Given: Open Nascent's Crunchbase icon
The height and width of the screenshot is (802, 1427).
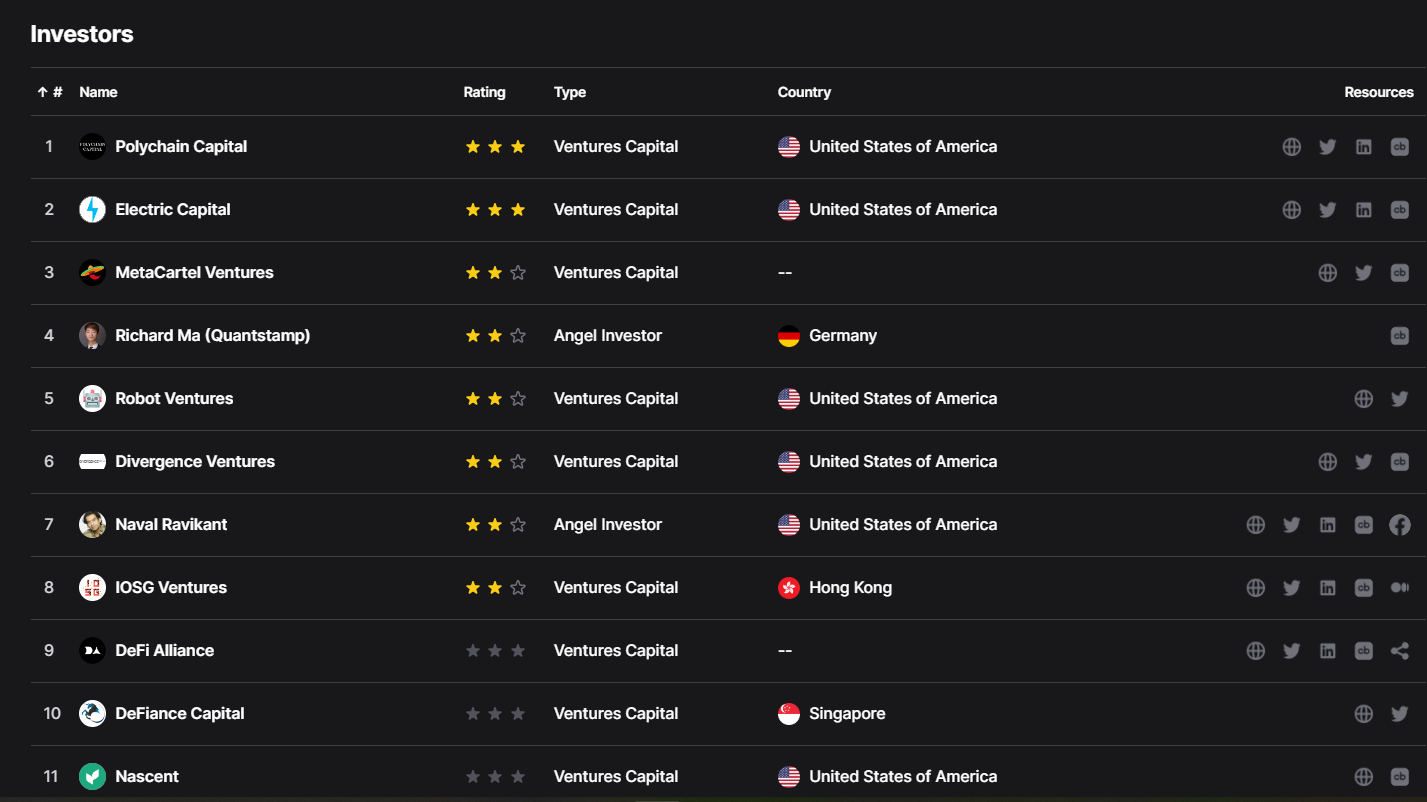Looking at the screenshot, I should click(x=1399, y=777).
